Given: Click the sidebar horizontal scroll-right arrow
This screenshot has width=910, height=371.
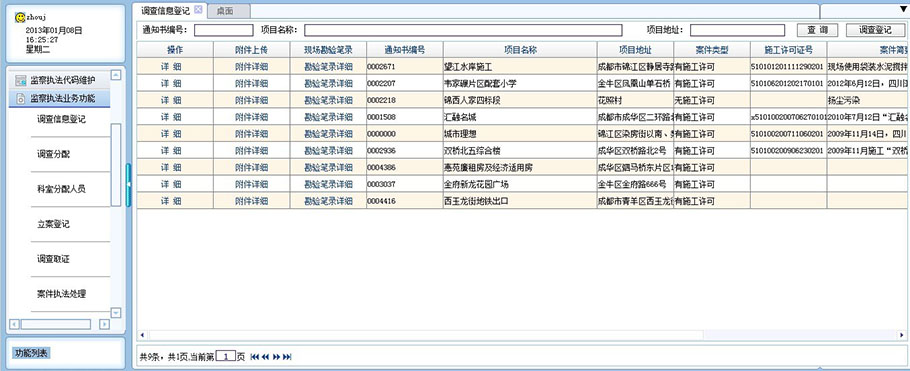Looking at the screenshot, I should [104, 324].
